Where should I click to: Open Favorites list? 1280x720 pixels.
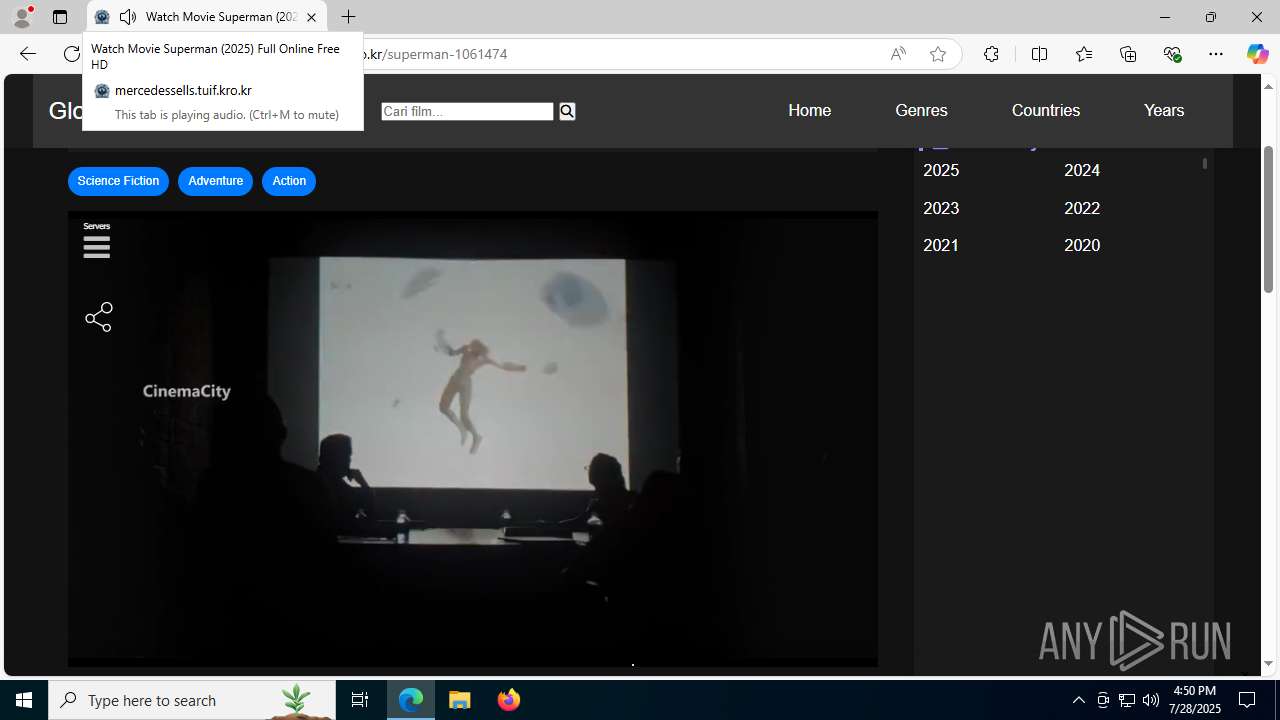click(x=1083, y=54)
